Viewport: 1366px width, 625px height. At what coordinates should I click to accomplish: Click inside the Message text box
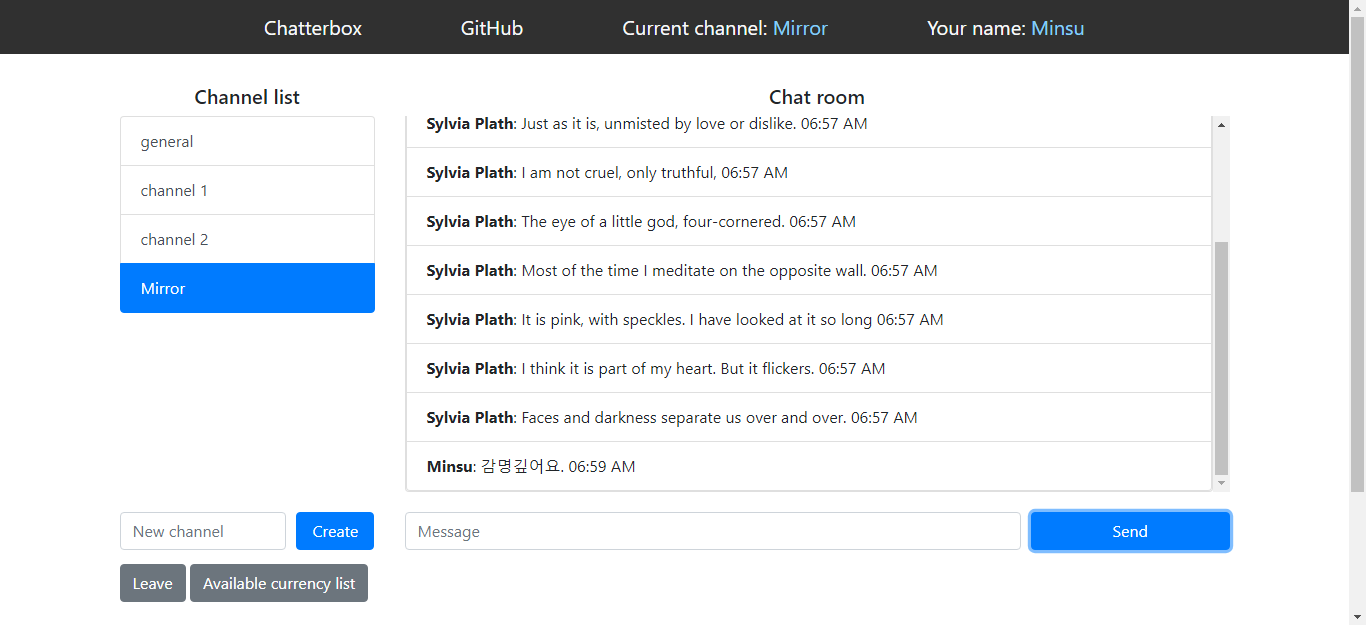[x=712, y=531]
